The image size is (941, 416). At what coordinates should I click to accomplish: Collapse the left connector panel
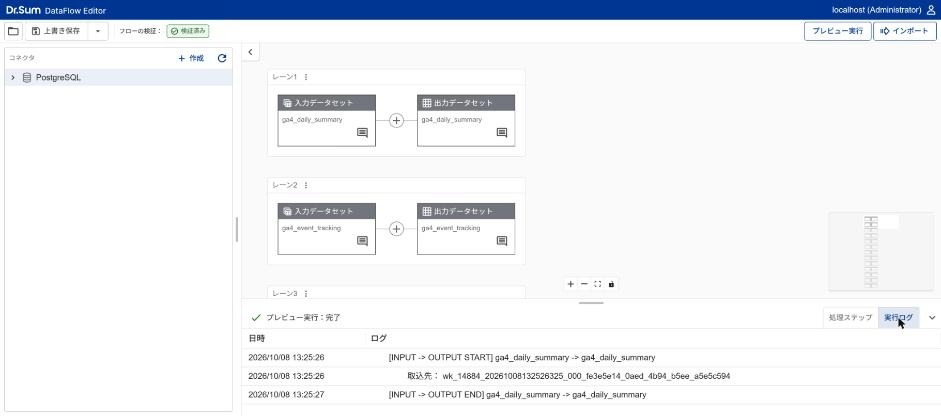click(250, 52)
